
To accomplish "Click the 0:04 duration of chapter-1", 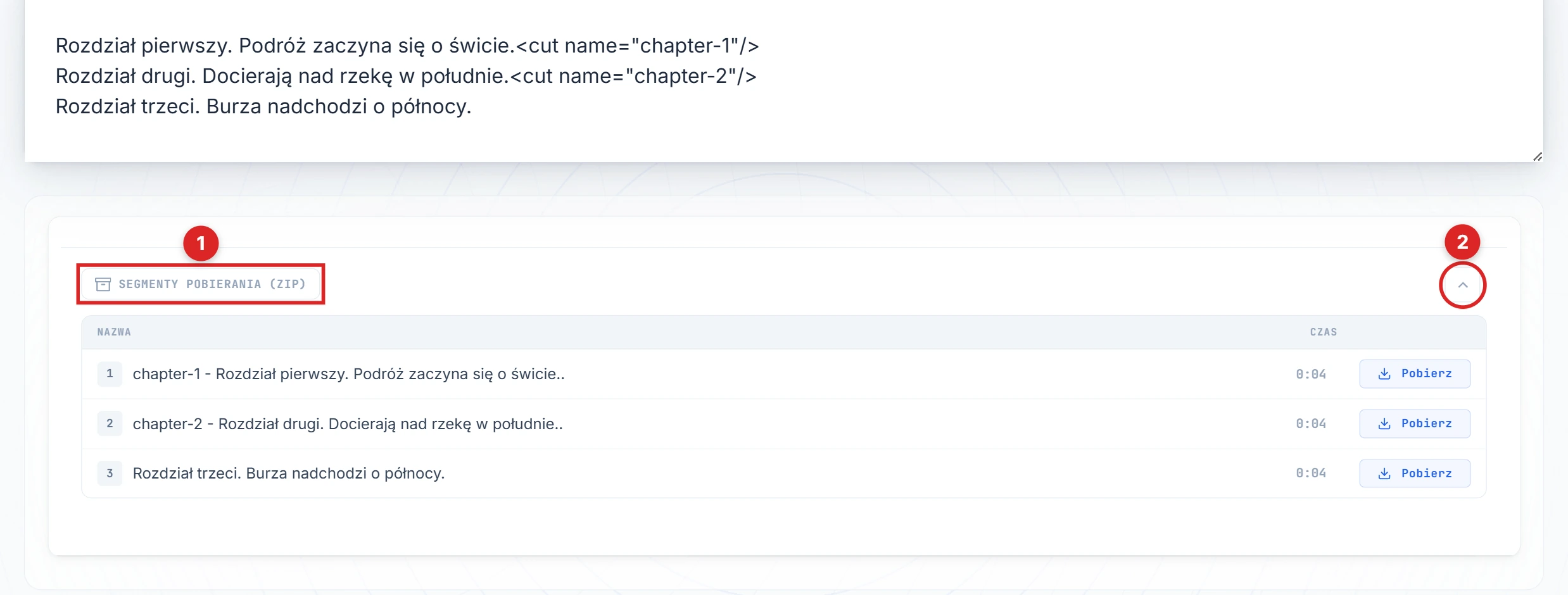I will 1310,374.
